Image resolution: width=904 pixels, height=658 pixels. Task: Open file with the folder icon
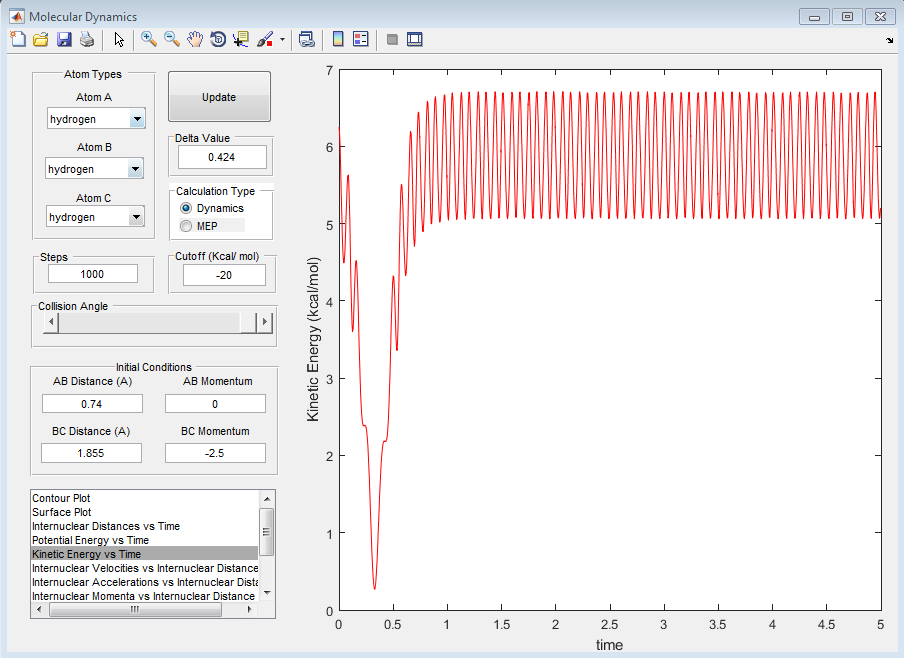[x=41, y=40]
